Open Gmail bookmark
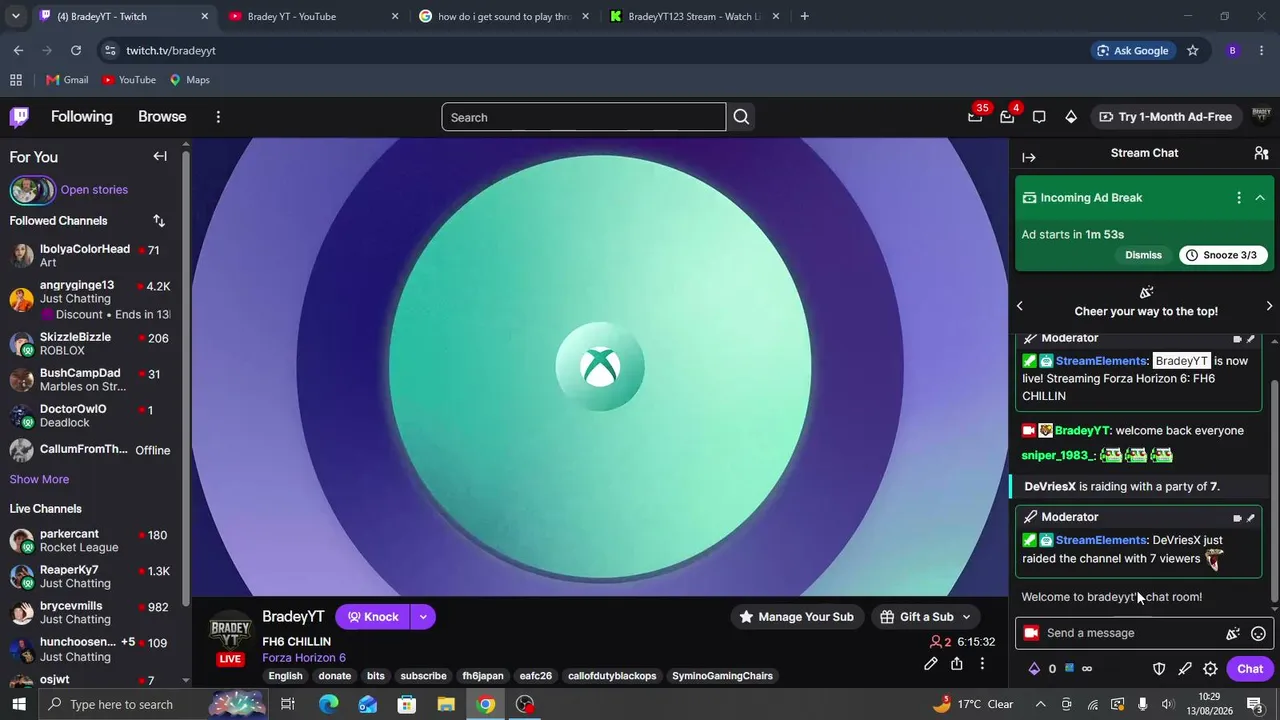 (67, 80)
